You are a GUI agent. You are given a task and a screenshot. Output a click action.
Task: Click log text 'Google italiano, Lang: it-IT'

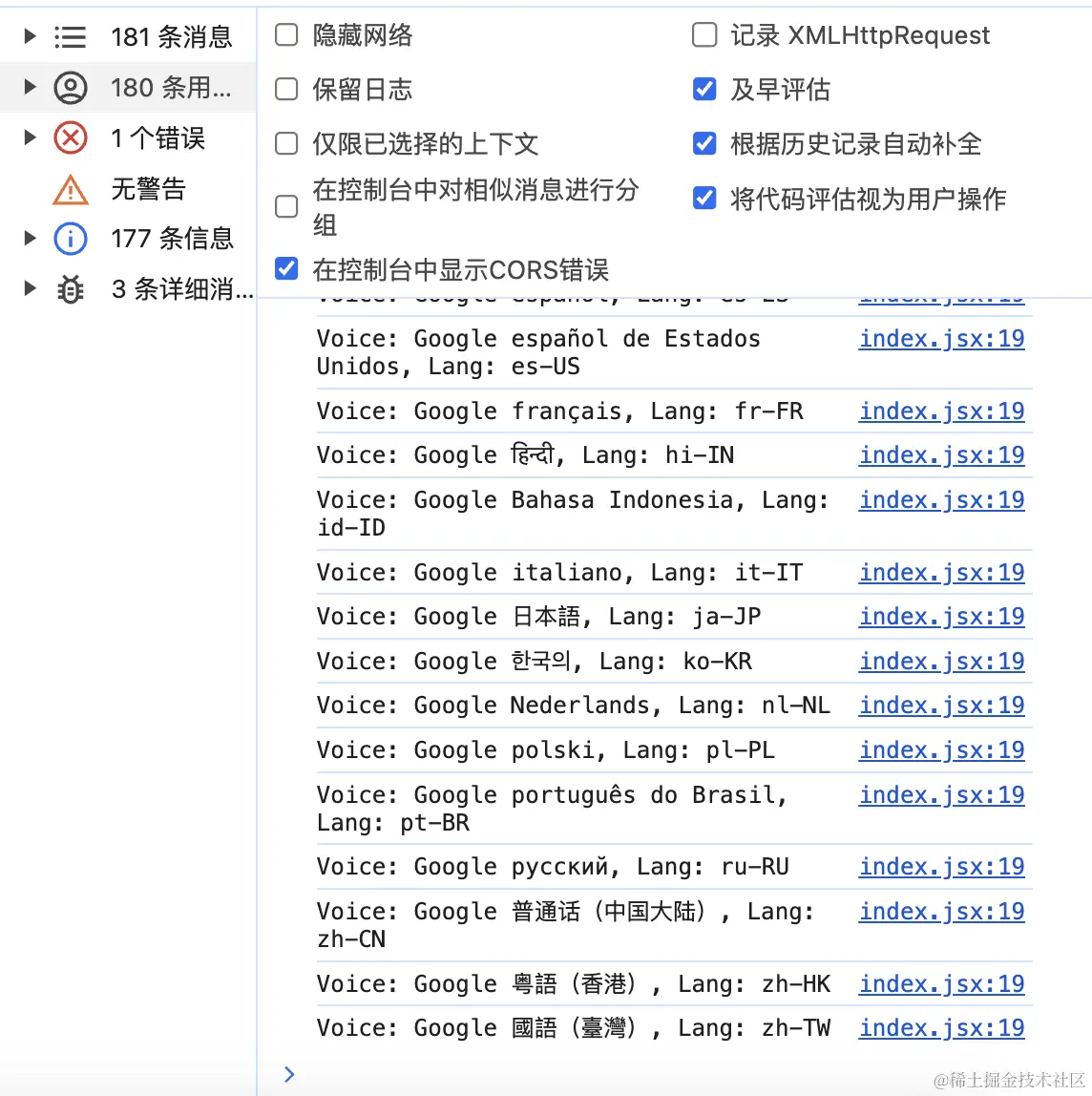click(x=609, y=573)
